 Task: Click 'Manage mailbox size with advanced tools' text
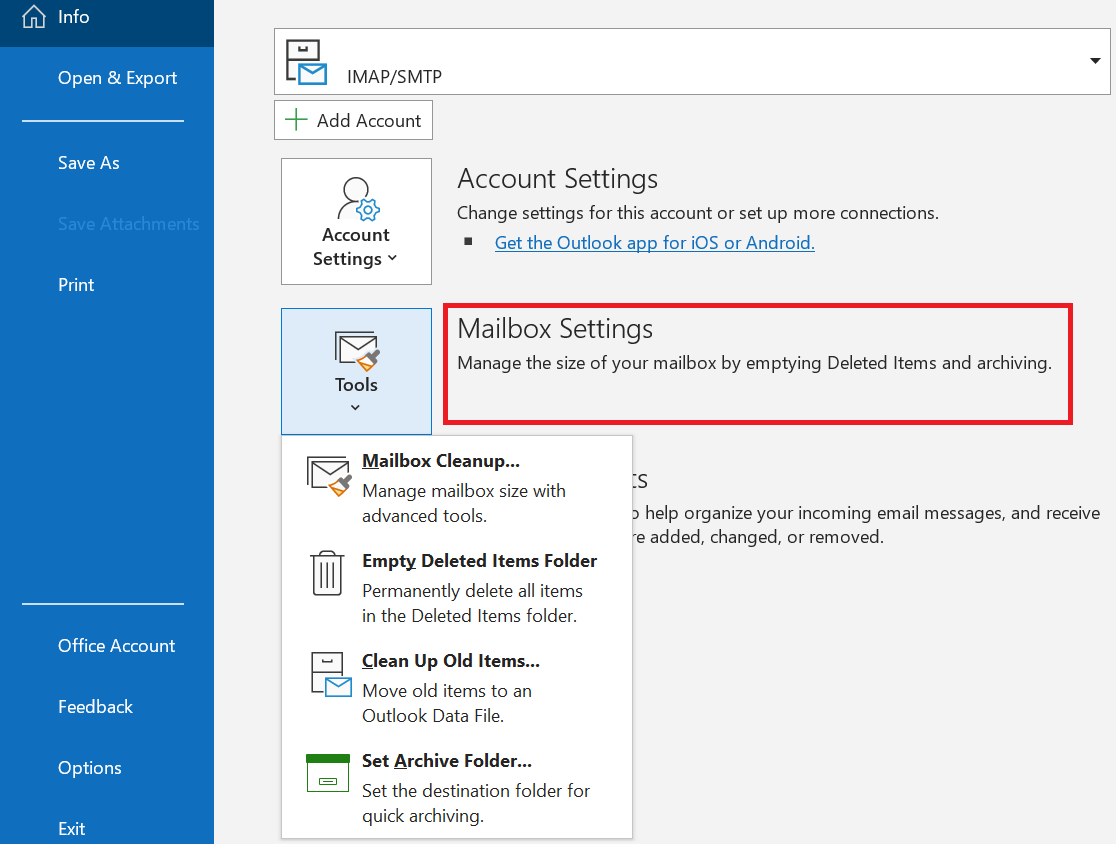tap(464, 503)
